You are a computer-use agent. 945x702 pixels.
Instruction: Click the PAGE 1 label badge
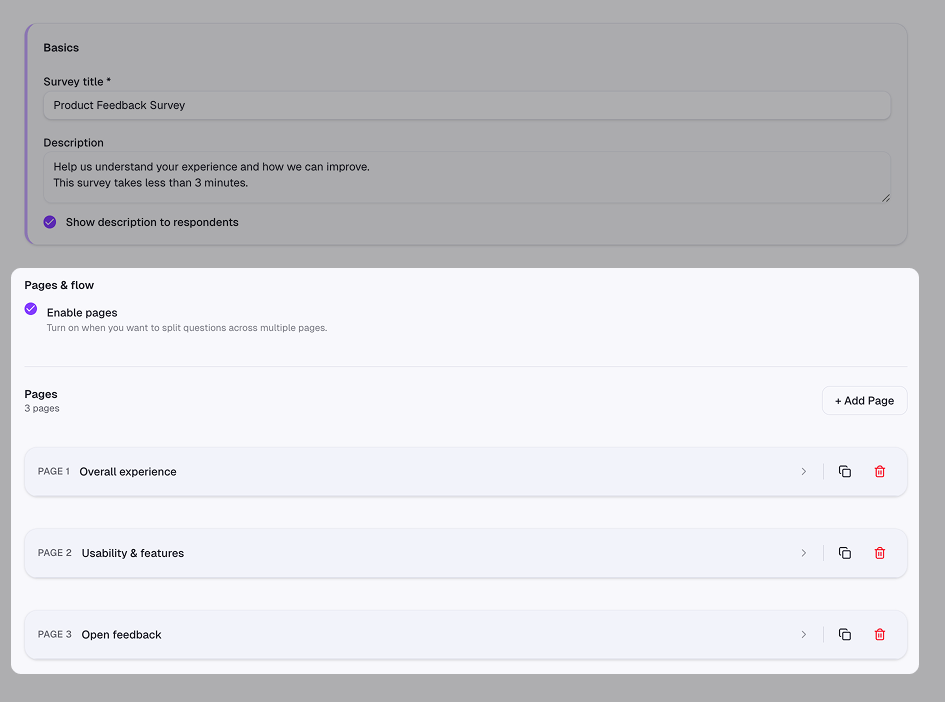[x=54, y=471]
